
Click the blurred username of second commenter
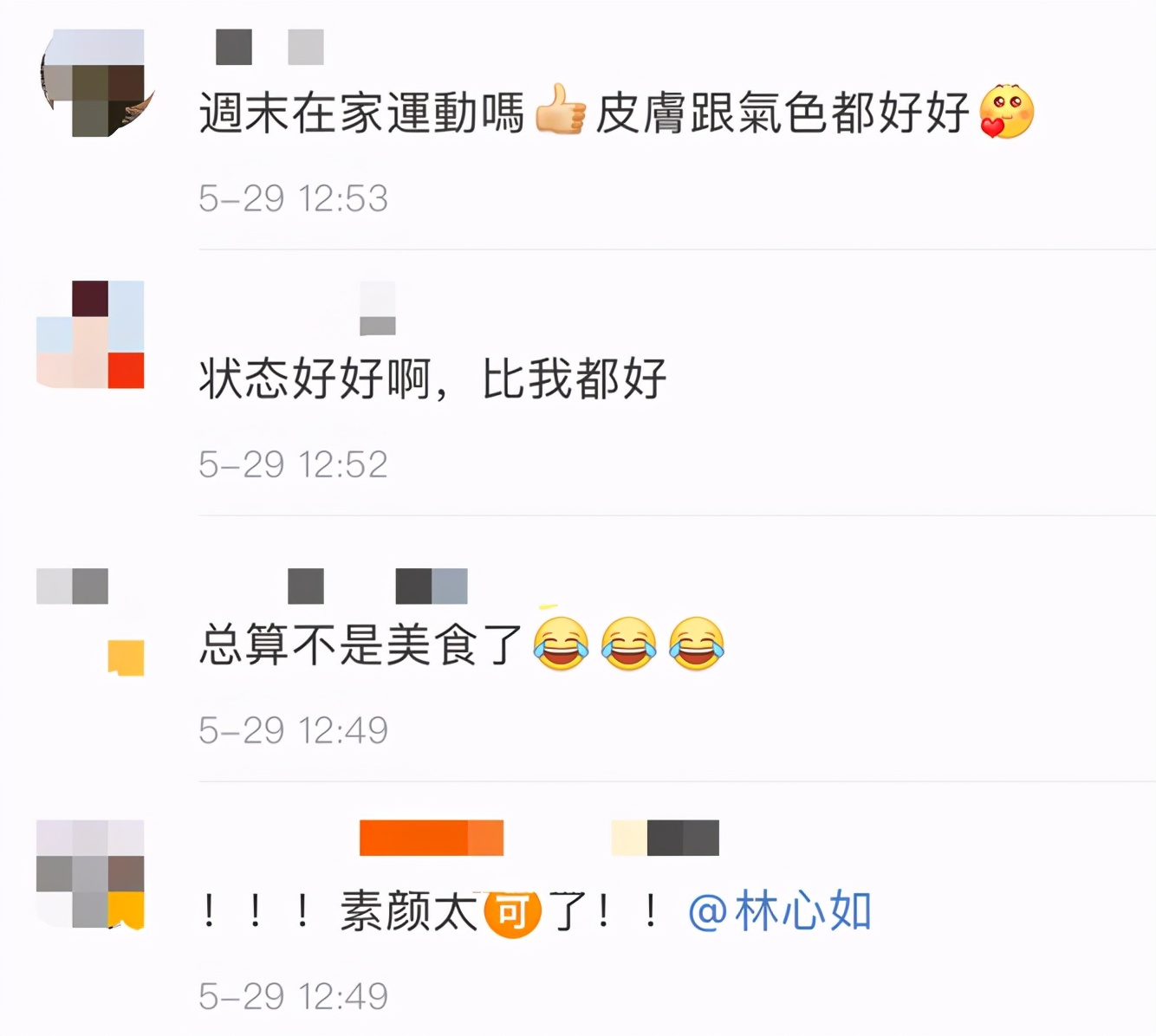click(x=377, y=308)
